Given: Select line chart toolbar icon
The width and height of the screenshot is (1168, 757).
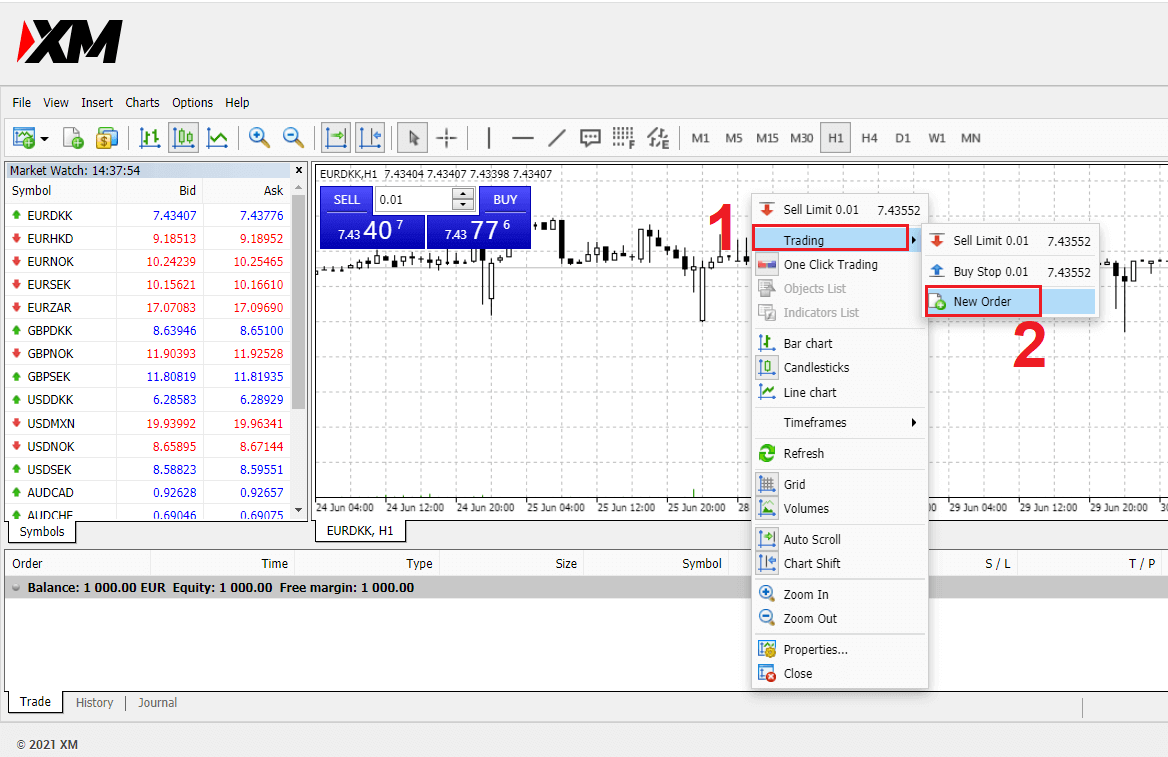Looking at the screenshot, I should [217, 138].
